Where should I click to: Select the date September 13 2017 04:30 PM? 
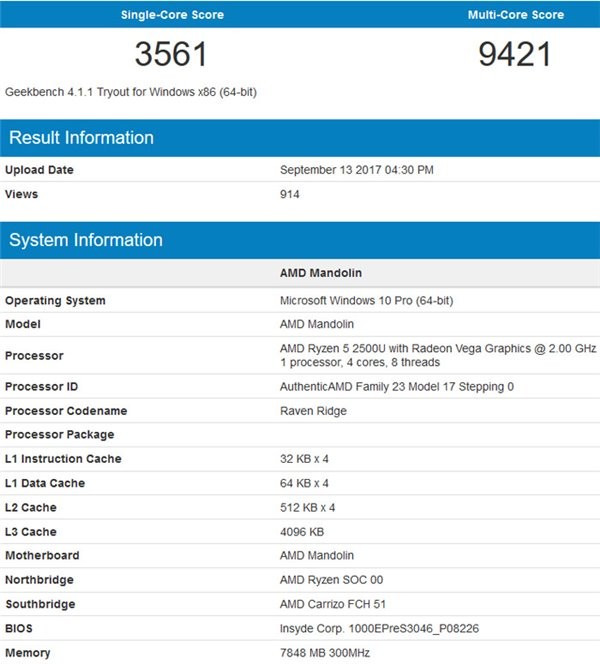pyautogui.click(x=357, y=170)
